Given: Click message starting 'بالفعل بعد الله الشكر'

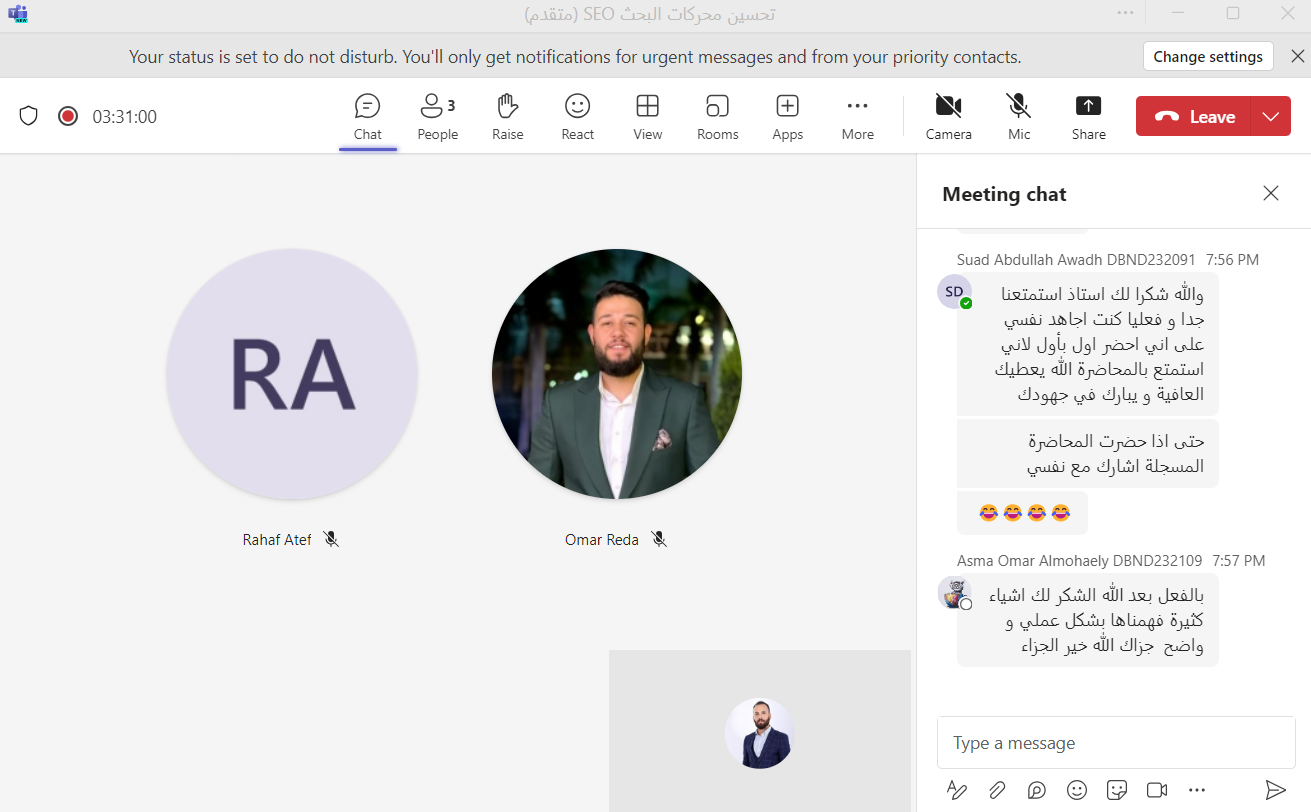Looking at the screenshot, I should [x=1088, y=620].
